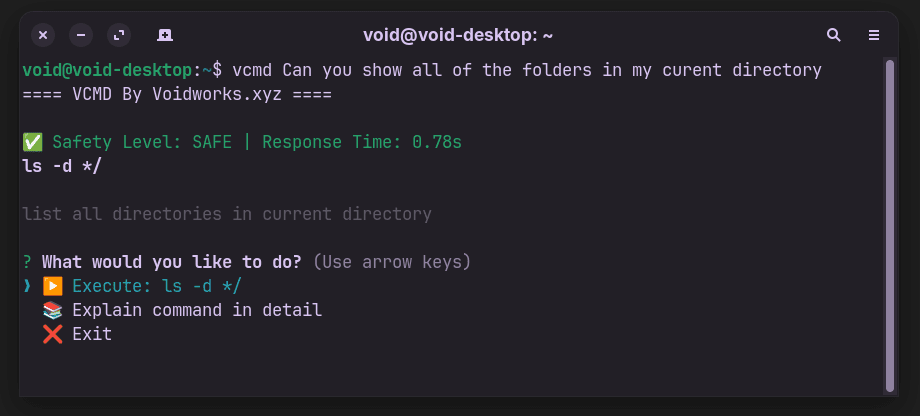Image resolution: width=920 pixels, height=416 pixels.
Task: Click the bold ls -d */ command line
Action: pos(62,166)
